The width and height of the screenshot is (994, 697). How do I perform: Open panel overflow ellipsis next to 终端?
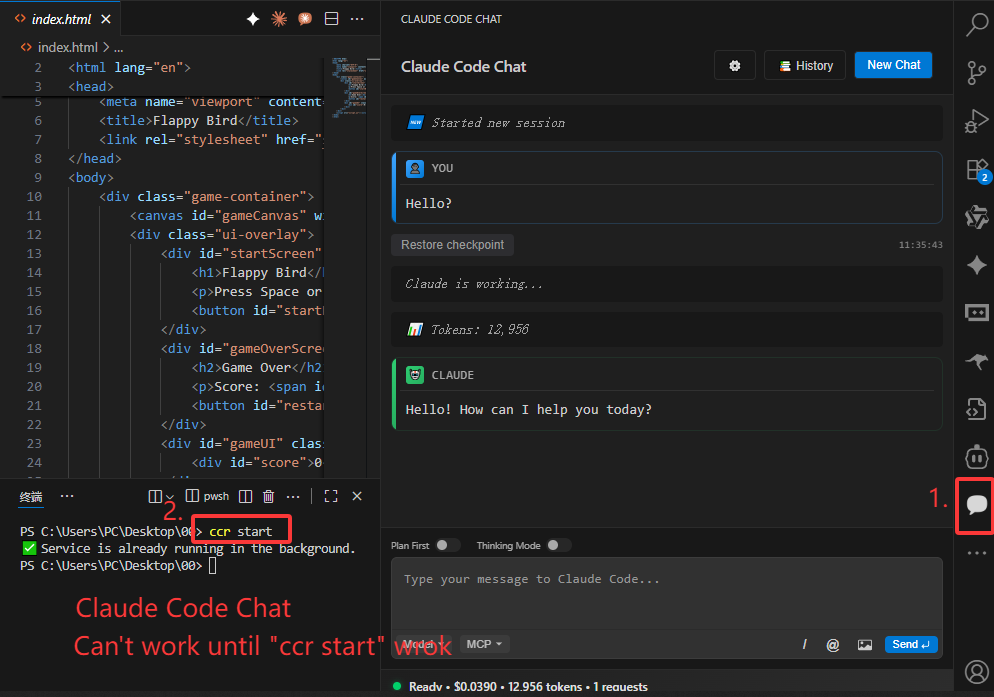point(67,496)
